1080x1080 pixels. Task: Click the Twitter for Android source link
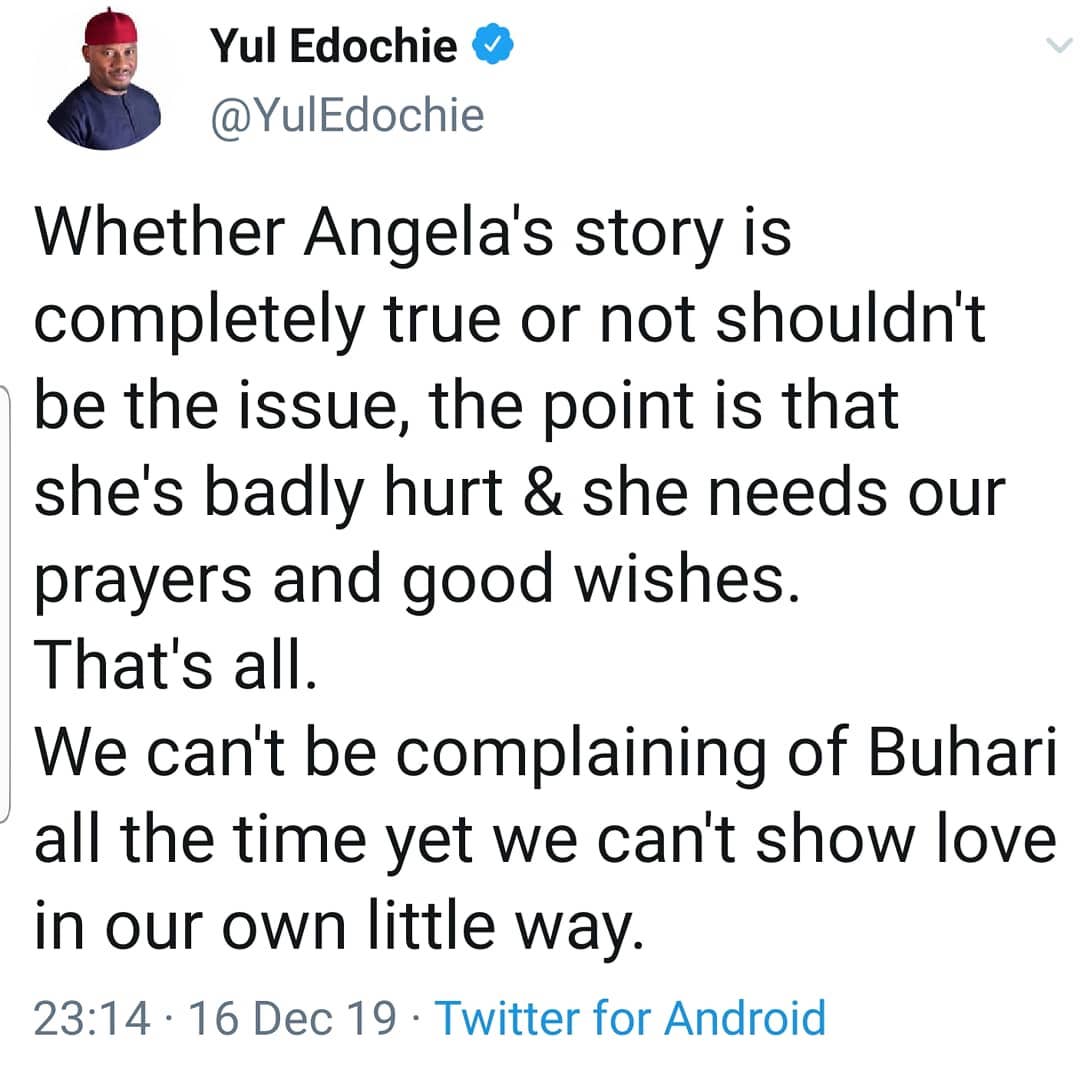(x=632, y=1018)
